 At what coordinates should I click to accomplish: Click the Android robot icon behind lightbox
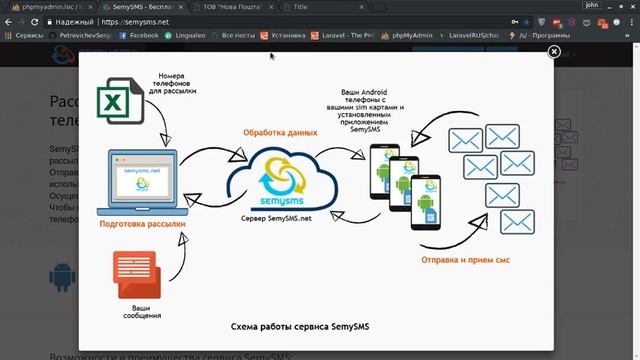point(62,277)
